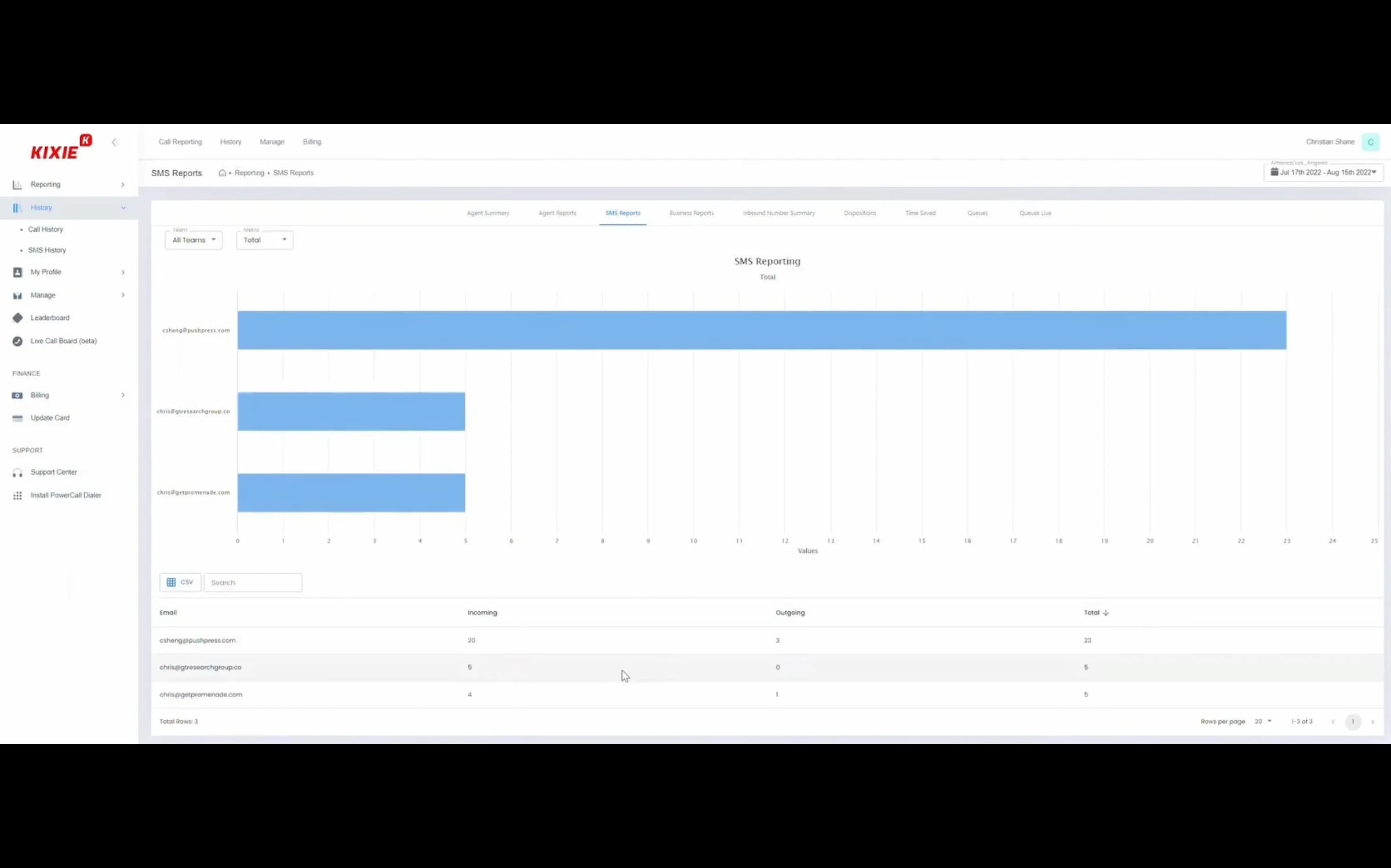Screen dimensions: 1391x868
Task: Click into the table Search field
Action: [253, 582]
